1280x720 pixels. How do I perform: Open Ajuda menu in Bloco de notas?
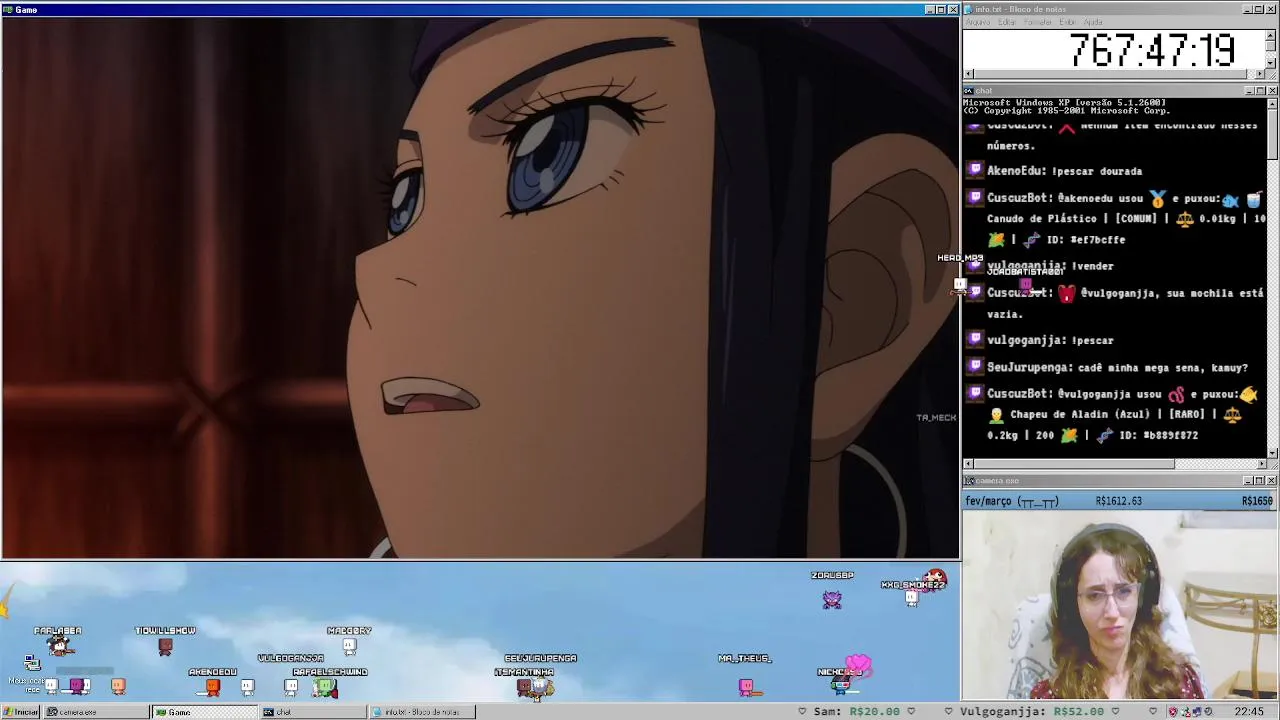pyautogui.click(x=1093, y=22)
